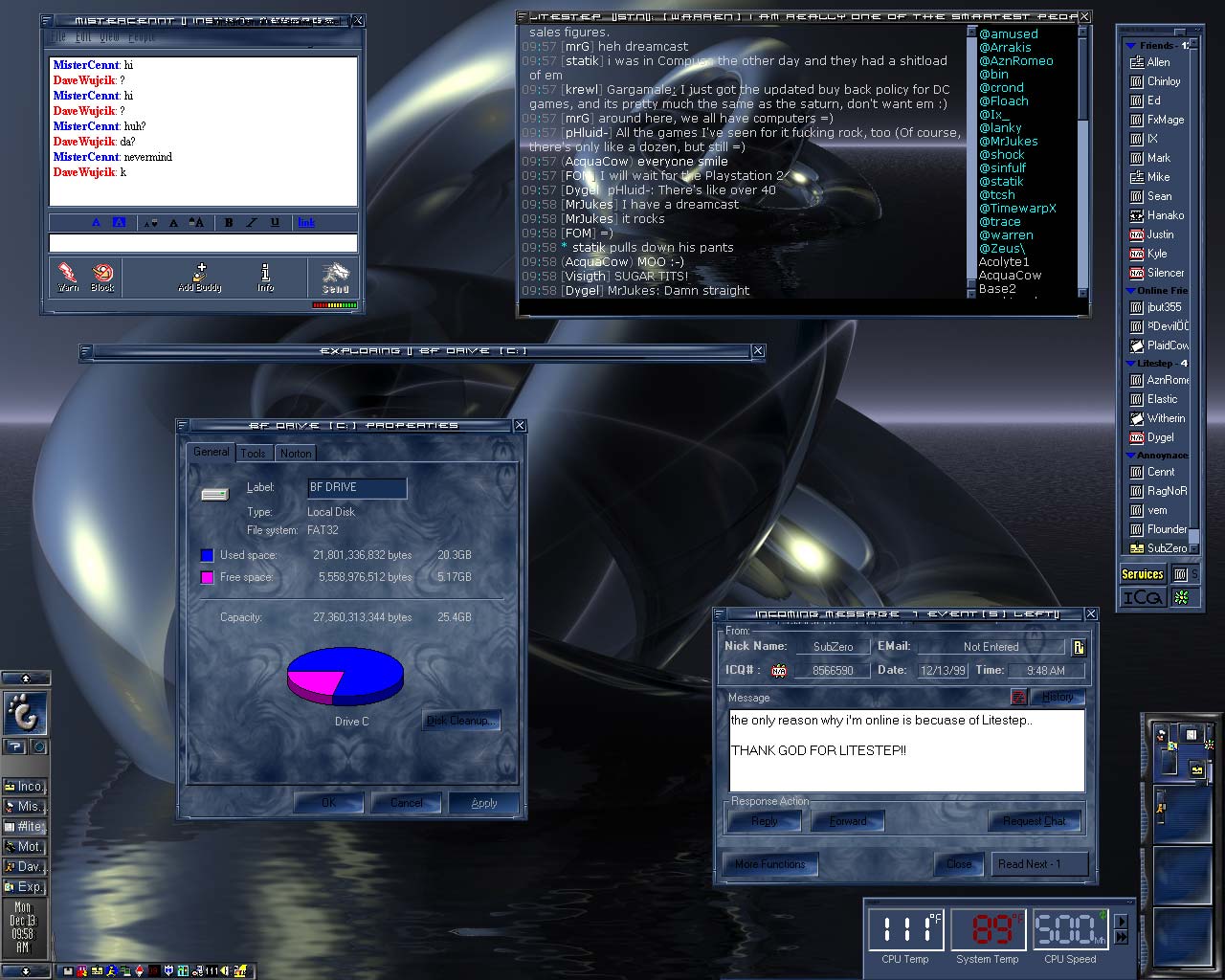
Task: Send the instant message
Action: (335, 277)
